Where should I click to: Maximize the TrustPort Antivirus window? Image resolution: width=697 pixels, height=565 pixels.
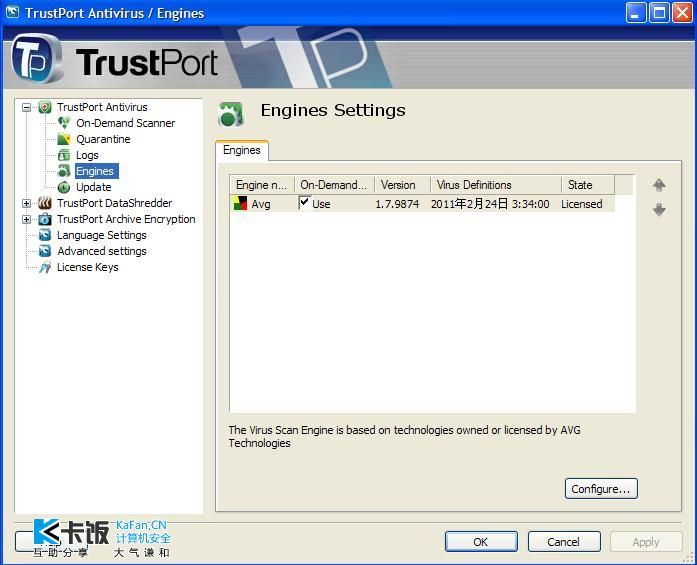[x=659, y=12]
